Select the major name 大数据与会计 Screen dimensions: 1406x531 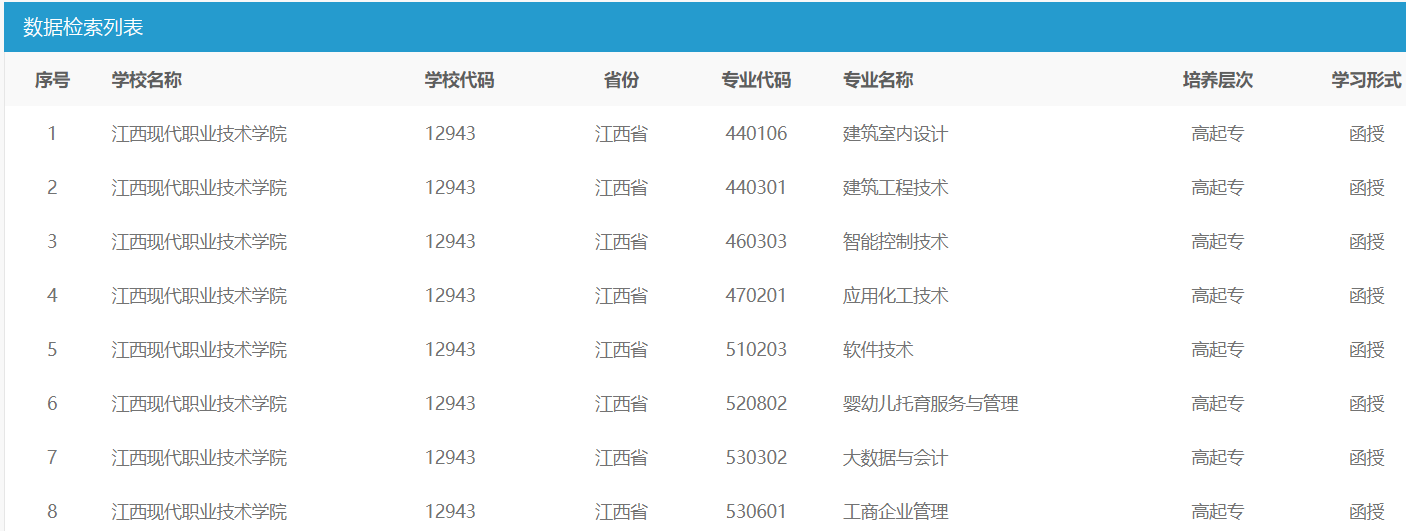pos(895,457)
